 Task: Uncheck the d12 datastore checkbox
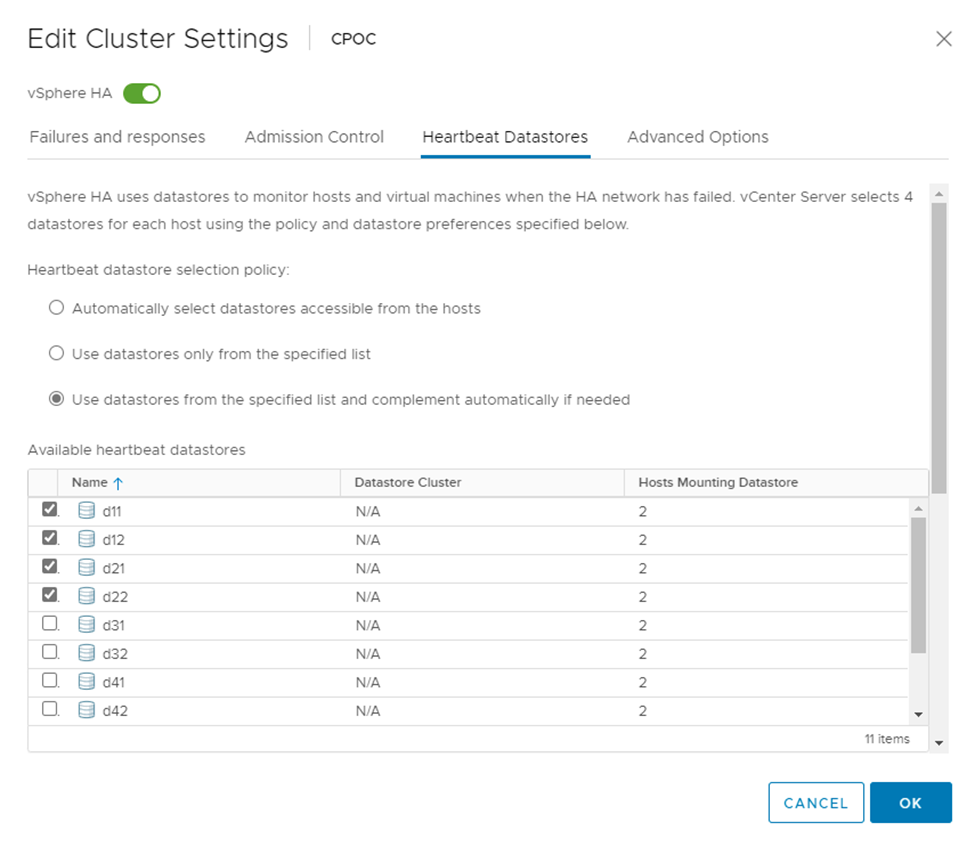coord(50,539)
